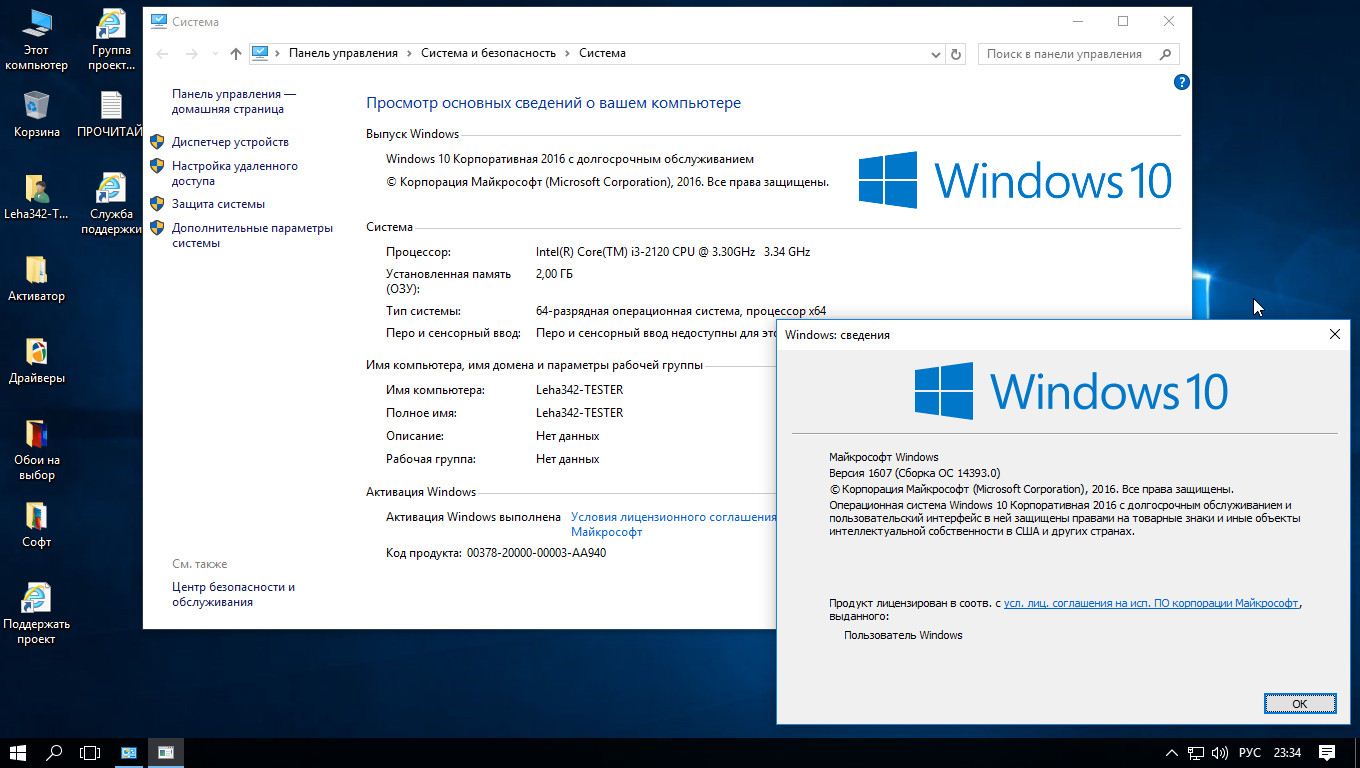Click the Task View taskbar button
This screenshot has width=1360, height=768.
[90, 752]
